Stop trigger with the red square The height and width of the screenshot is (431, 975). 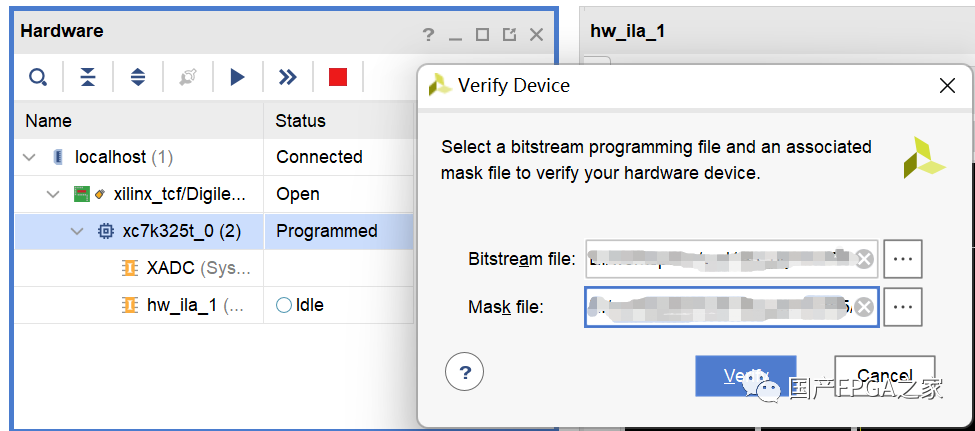(x=338, y=77)
